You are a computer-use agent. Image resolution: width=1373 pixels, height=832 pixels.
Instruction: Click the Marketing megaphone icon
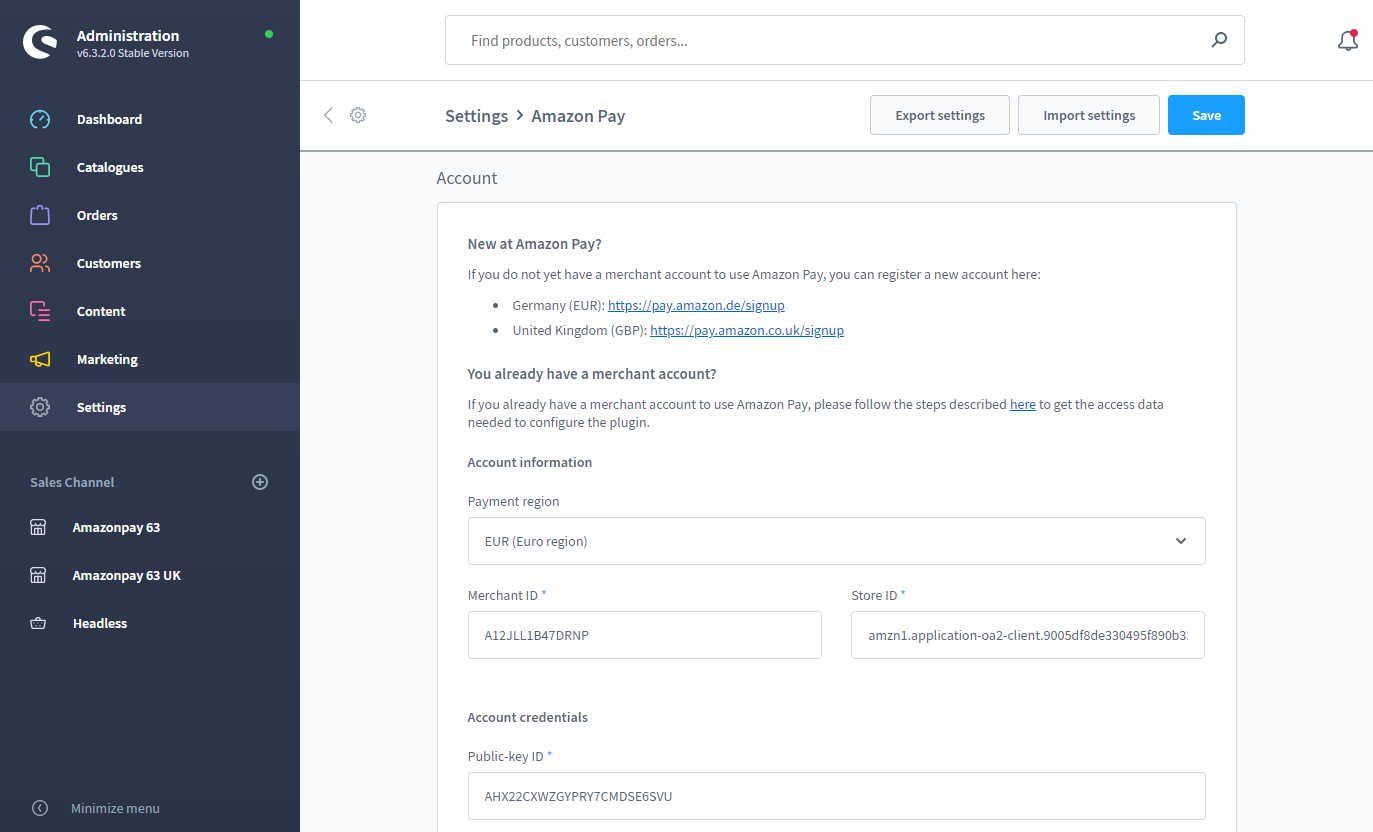pyautogui.click(x=40, y=359)
